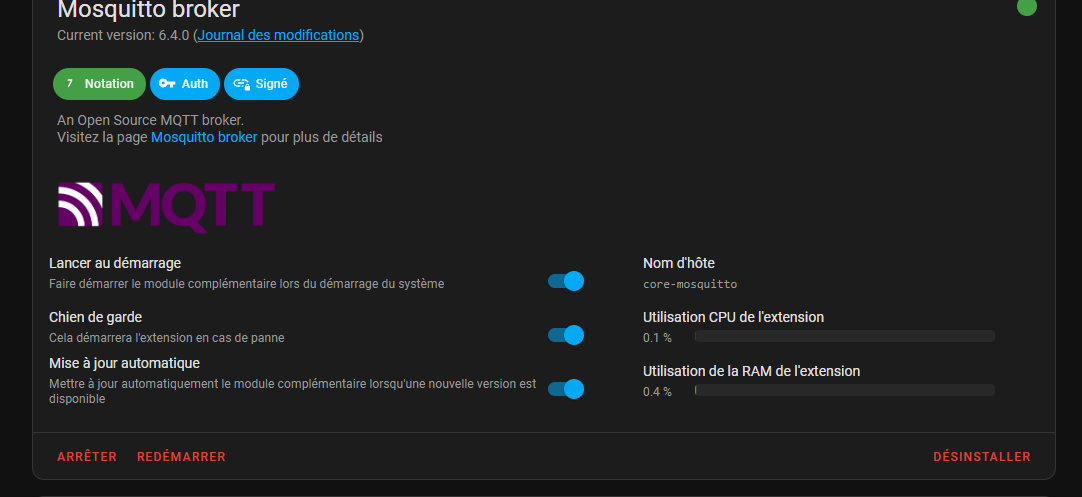This screenshot has height=497, width=1082.
Task: Click the rating number 7 in the Notation chip
Action: coord(70,84)
